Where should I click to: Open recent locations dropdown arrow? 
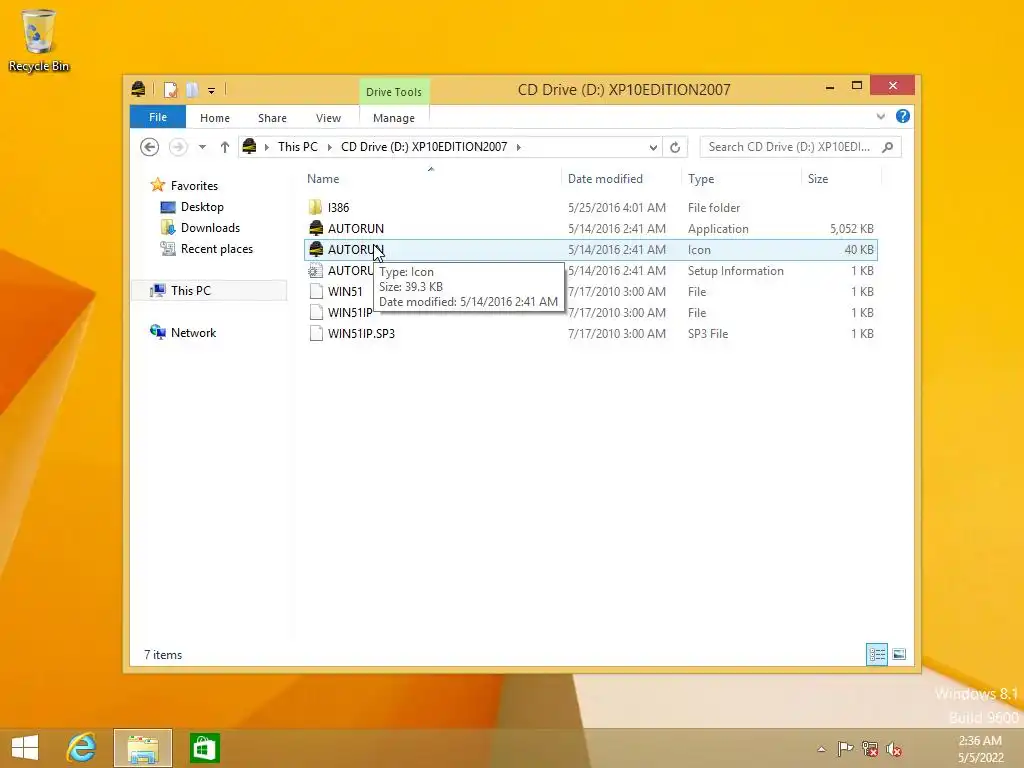tap(202, 147)
